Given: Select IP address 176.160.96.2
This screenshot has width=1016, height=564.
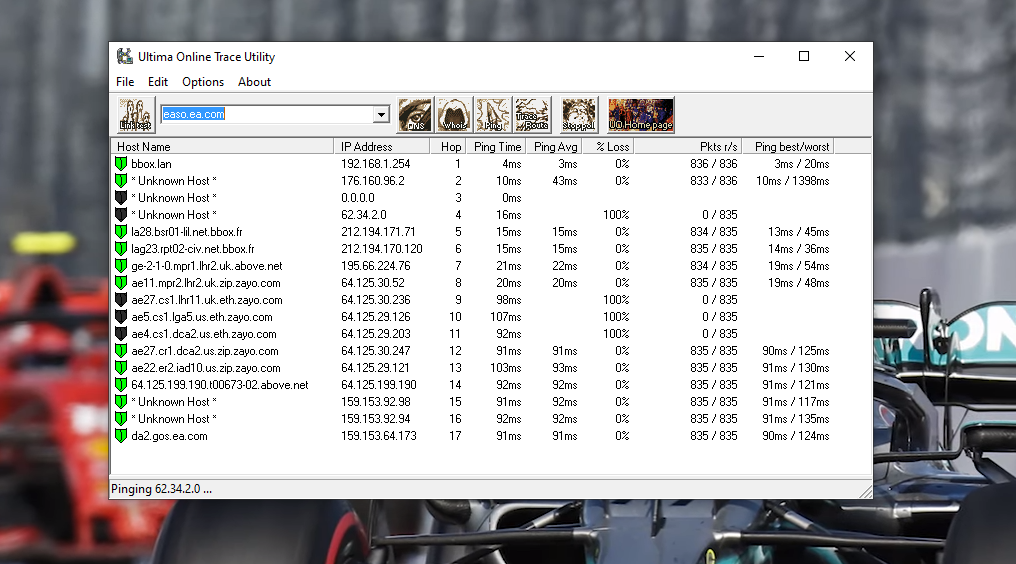Looking at the screenshot, I should (373, 181).
